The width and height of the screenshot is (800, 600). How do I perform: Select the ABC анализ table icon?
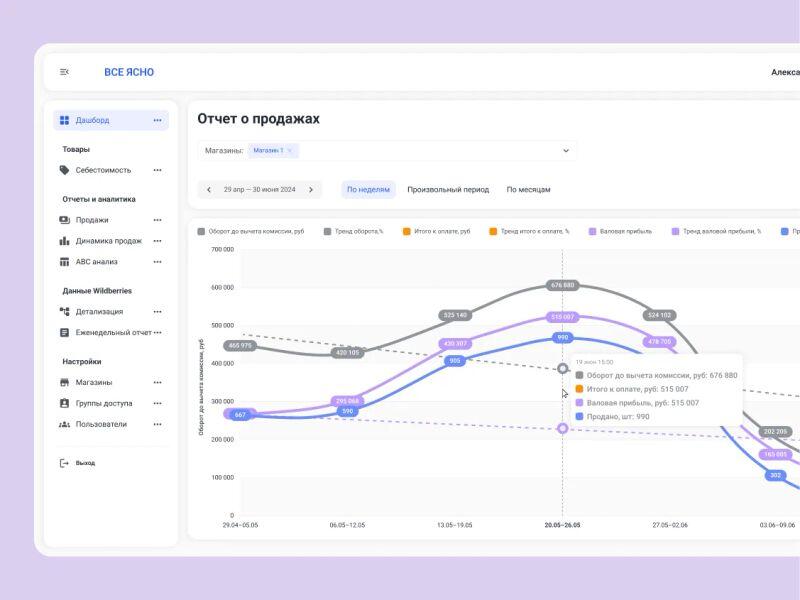click(x=64, y=262)
